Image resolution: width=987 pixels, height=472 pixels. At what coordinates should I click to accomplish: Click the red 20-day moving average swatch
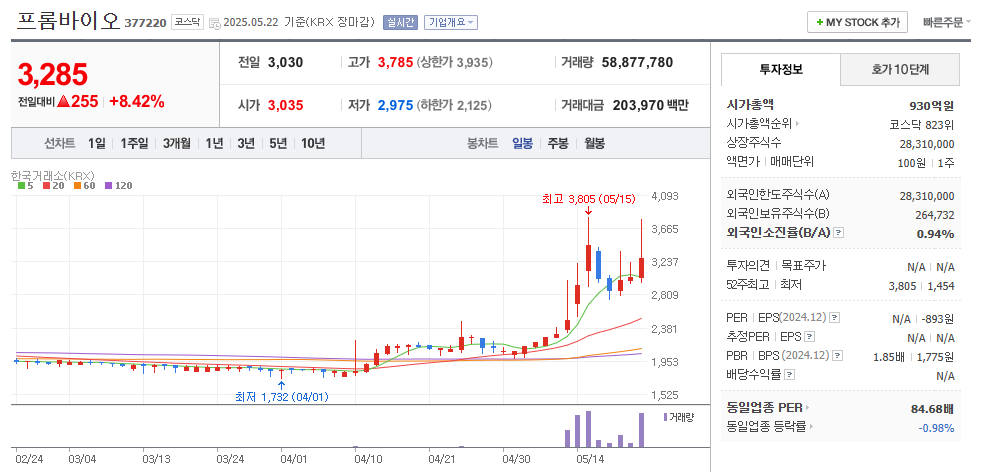point(47,186)
